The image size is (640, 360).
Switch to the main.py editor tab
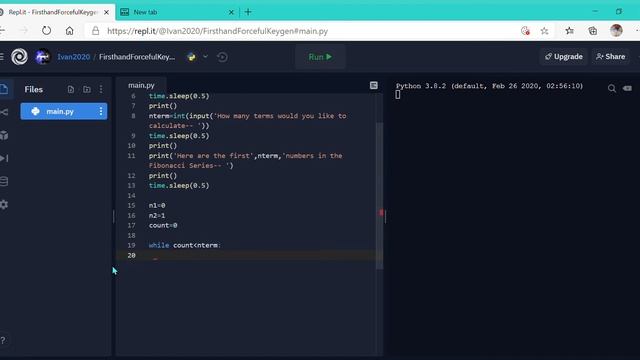point(141,85)
